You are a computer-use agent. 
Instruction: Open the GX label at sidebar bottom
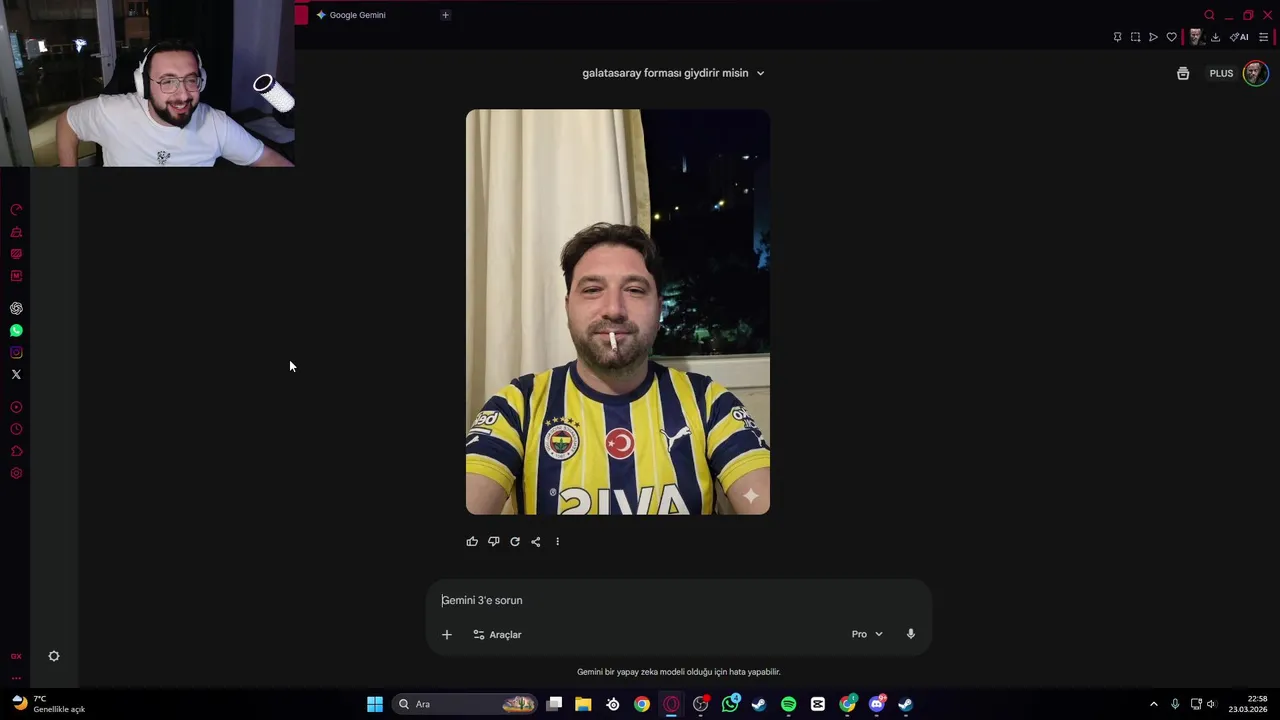pyautogui.click(x=16, y=656)
